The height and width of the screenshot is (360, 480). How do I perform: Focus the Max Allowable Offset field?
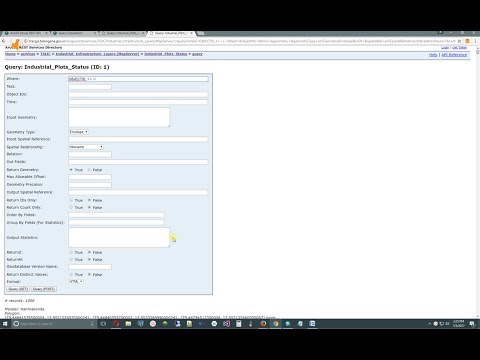click(x=90, y=177)
